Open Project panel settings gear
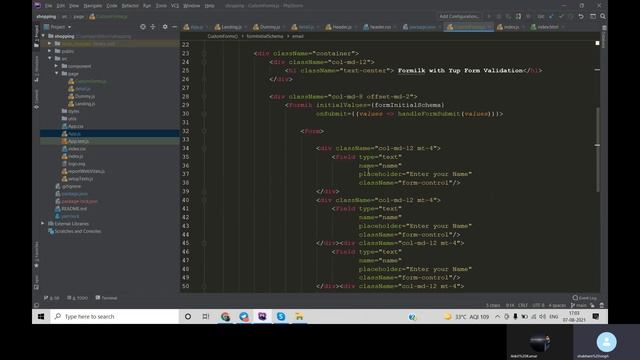Image resolution: width=640 pixels, height=360 pixels. point(165,27)
